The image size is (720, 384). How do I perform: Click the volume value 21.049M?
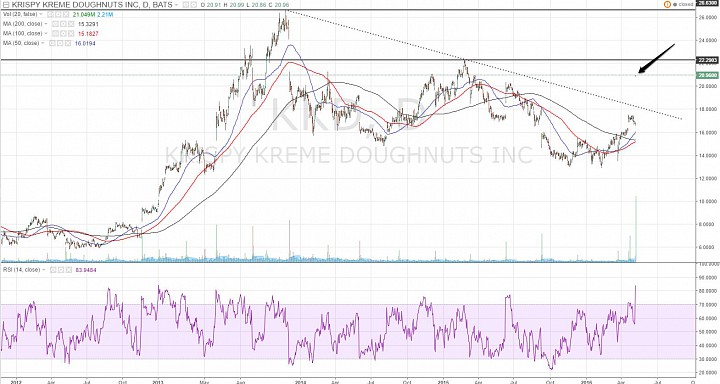[x=84, y=14]
